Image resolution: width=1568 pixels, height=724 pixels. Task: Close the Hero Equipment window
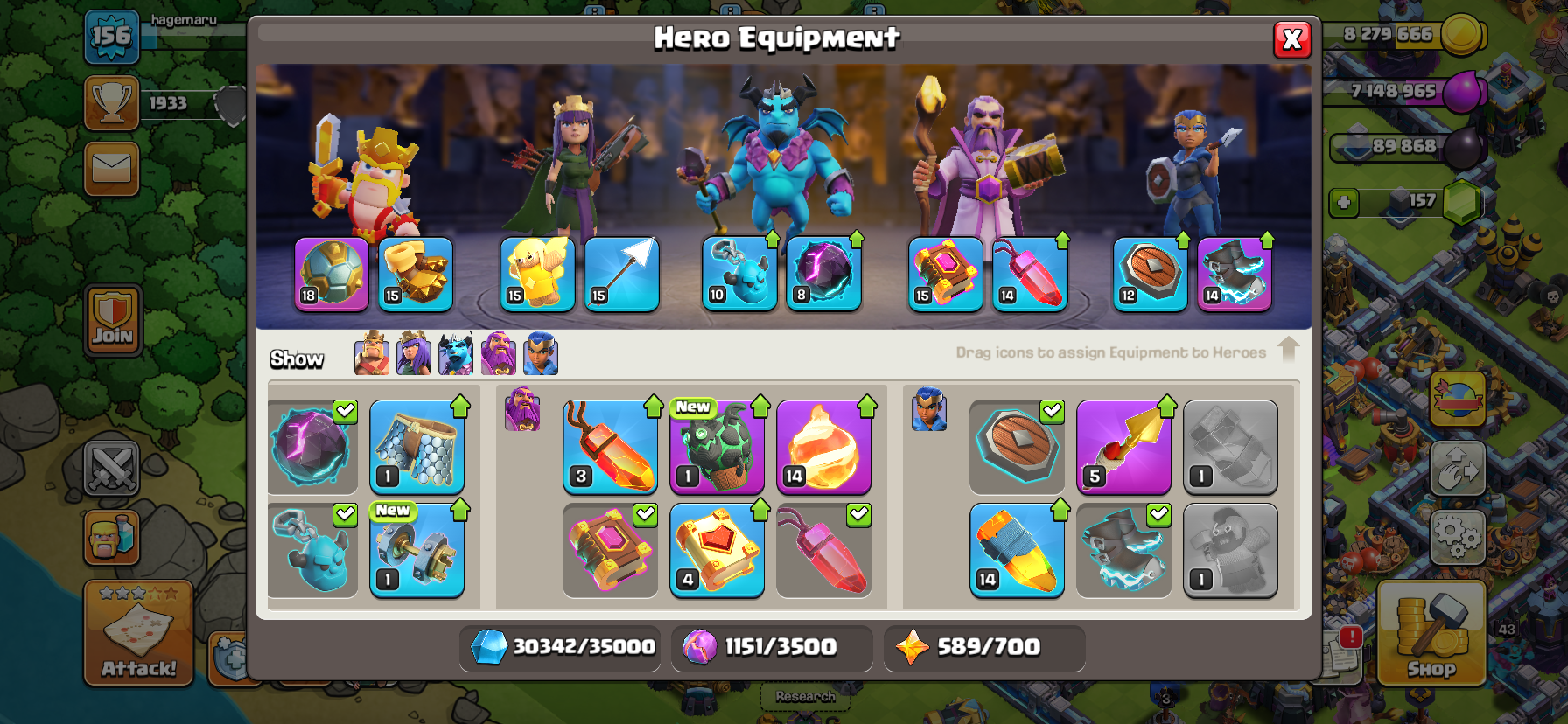1291,39
